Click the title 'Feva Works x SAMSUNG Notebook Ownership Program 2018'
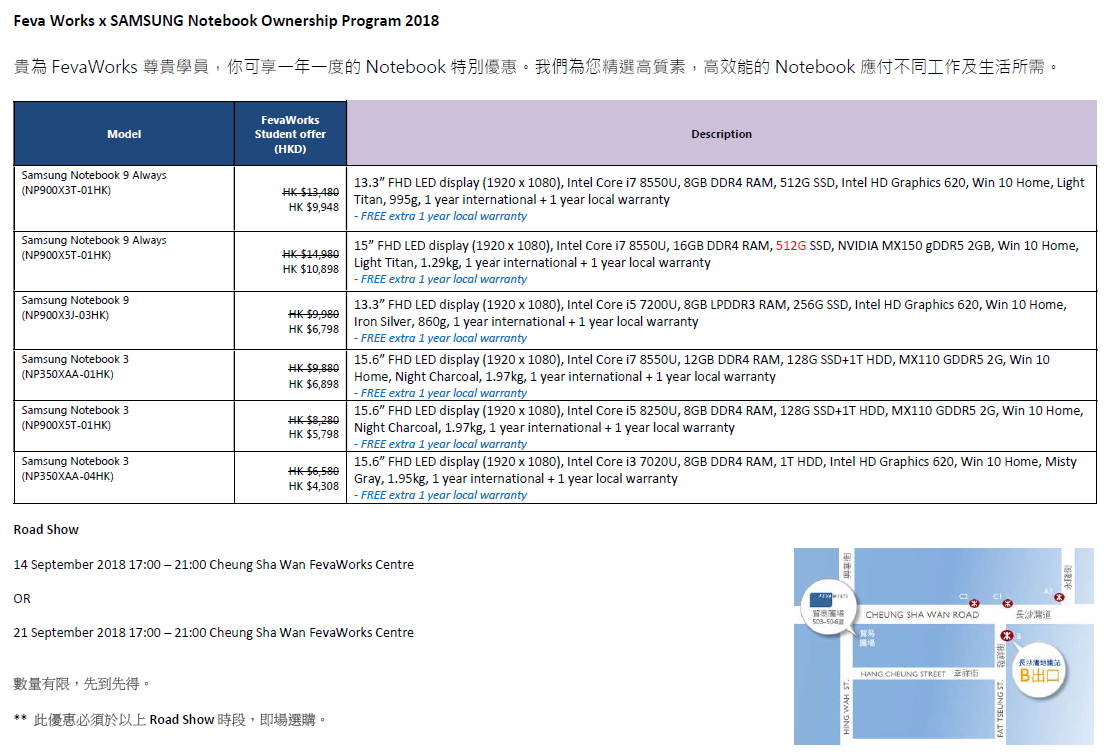Screen dimensions: 1111x753 pos(226,21)
